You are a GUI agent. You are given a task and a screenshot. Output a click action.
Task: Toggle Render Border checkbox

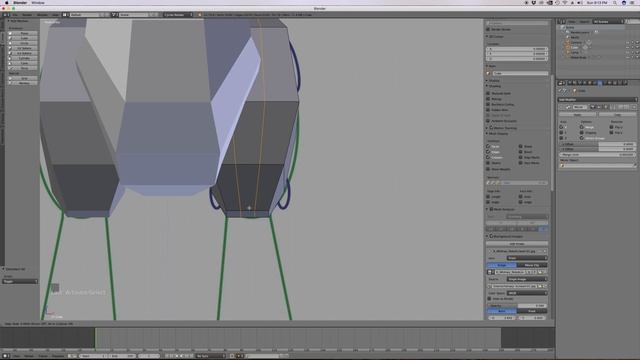(x=488, y=29)
